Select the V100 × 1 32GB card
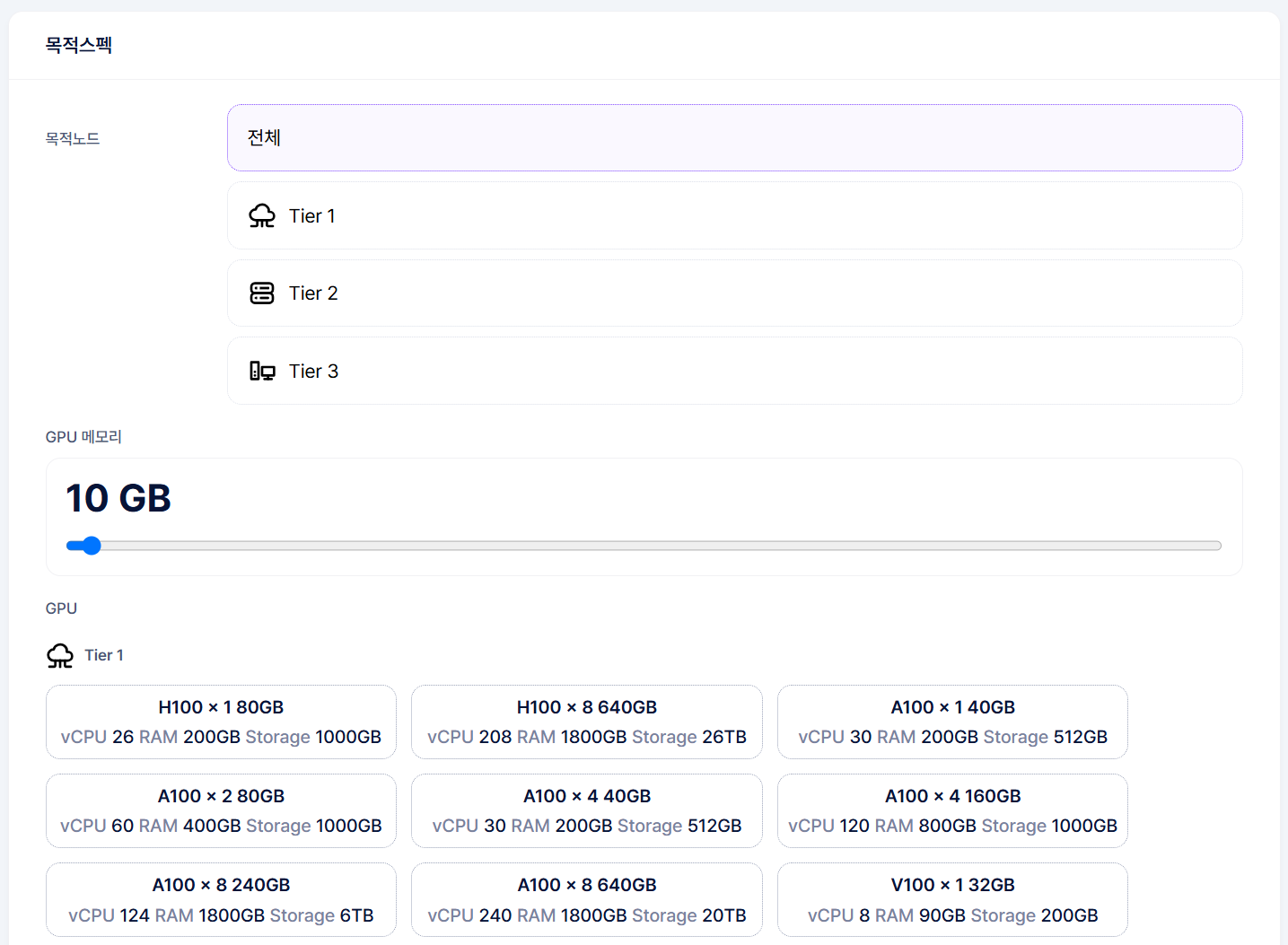 pos(952,899)
